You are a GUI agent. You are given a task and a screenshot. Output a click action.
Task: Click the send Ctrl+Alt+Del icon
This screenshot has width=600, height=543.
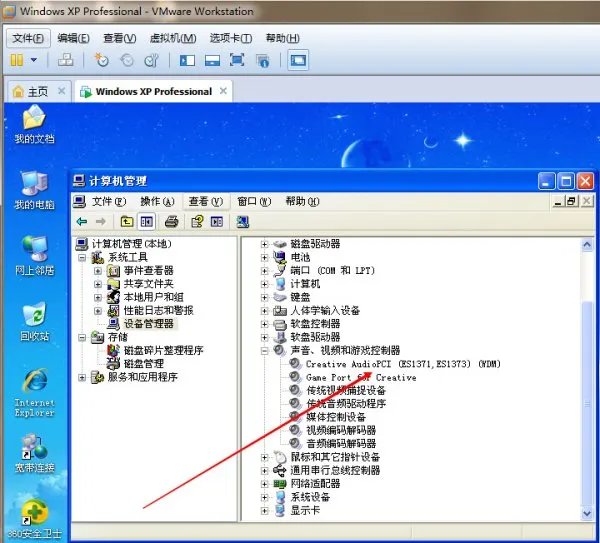click(66, 61)
